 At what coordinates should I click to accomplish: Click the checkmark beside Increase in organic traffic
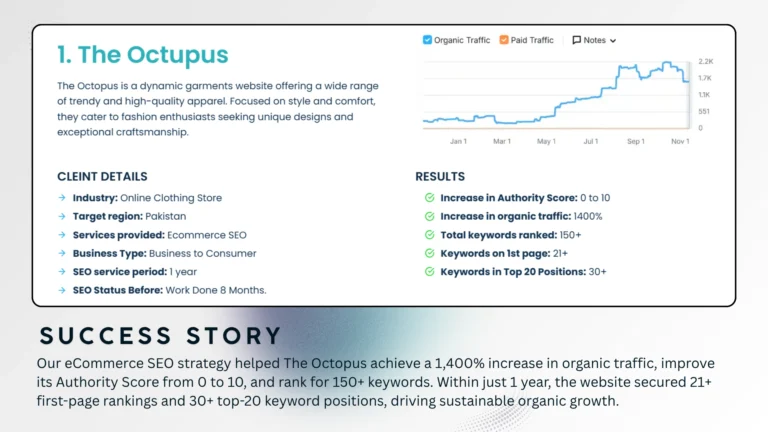coord(430,216)
